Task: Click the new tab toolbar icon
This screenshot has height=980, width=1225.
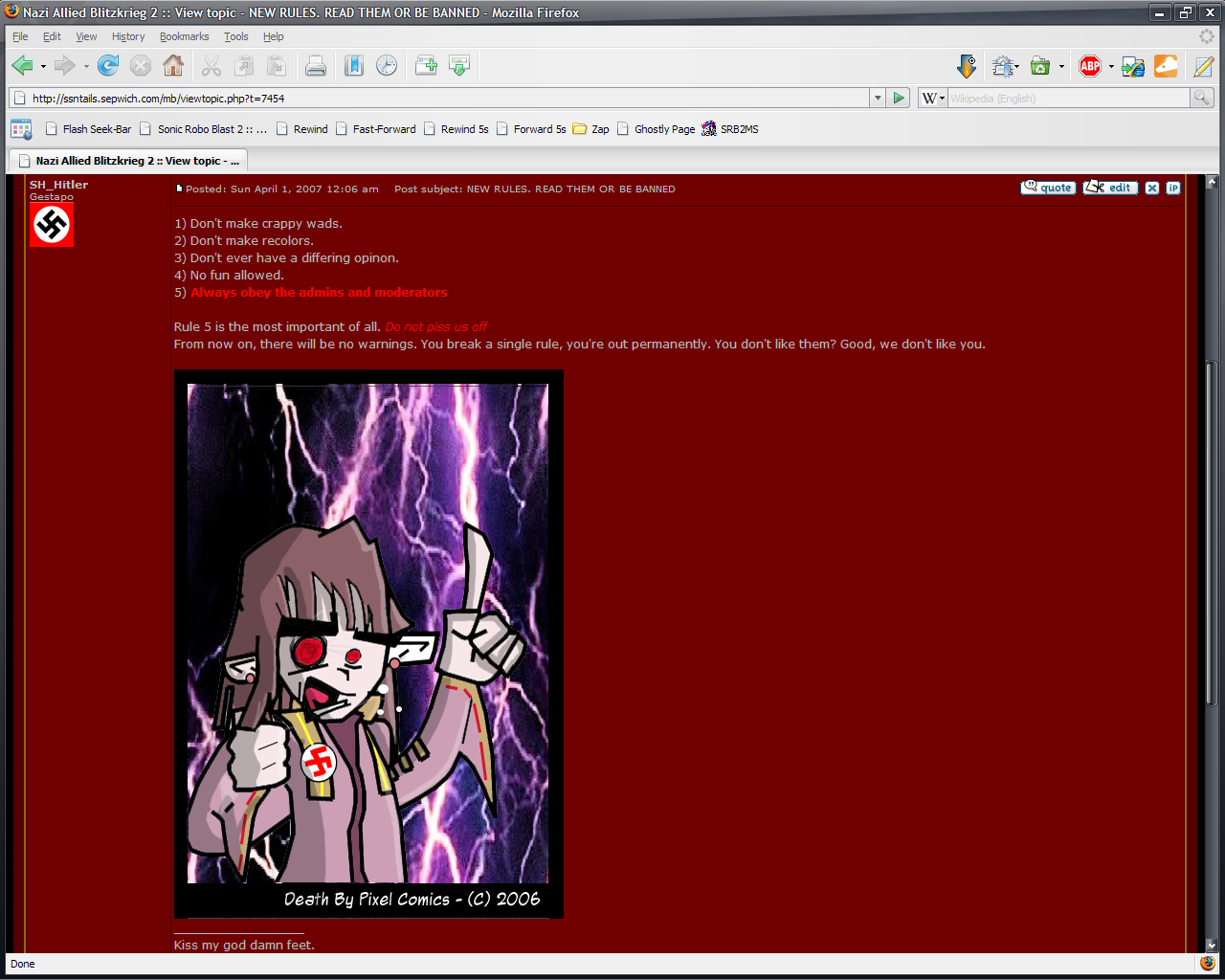Action: click(x=426, y=65)
